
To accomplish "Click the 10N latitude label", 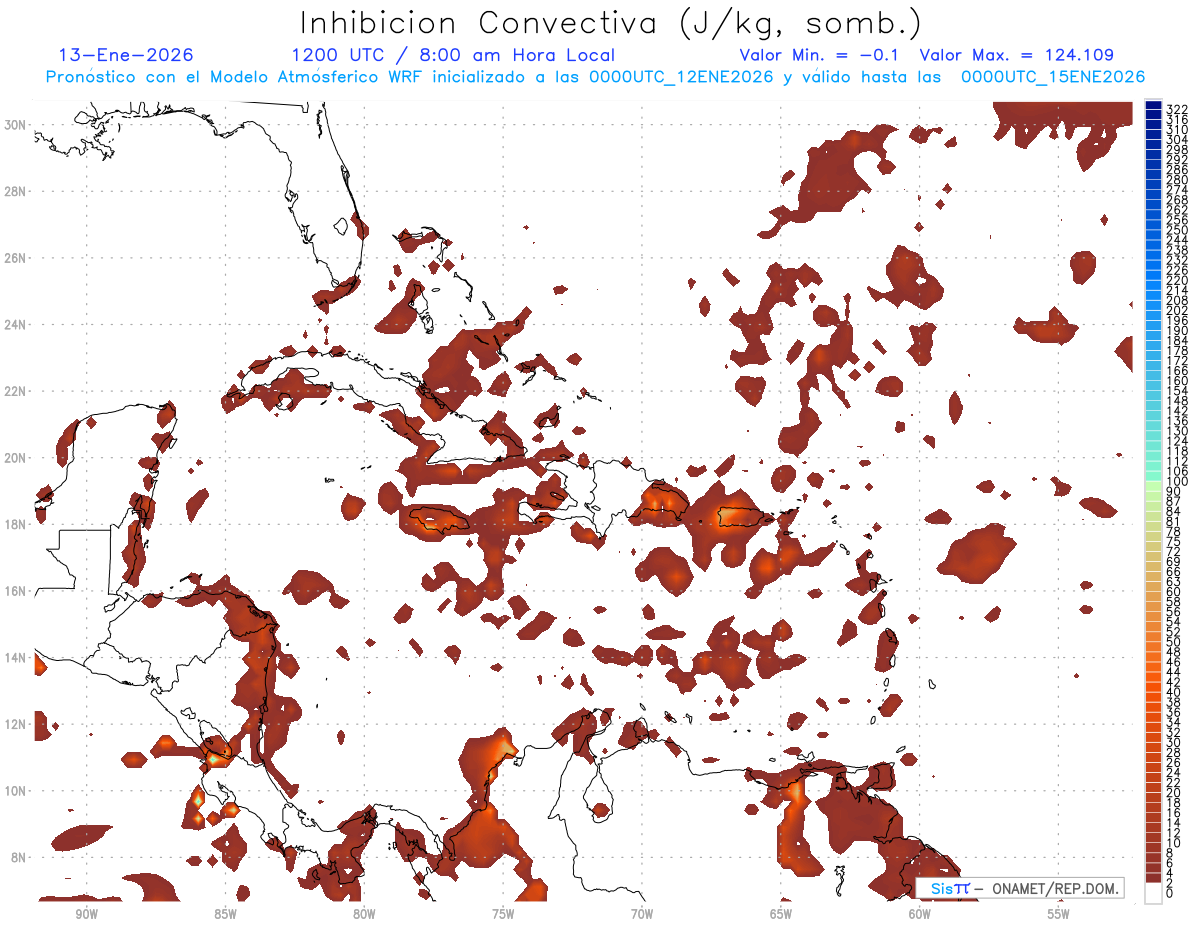I will coord(15,790).
